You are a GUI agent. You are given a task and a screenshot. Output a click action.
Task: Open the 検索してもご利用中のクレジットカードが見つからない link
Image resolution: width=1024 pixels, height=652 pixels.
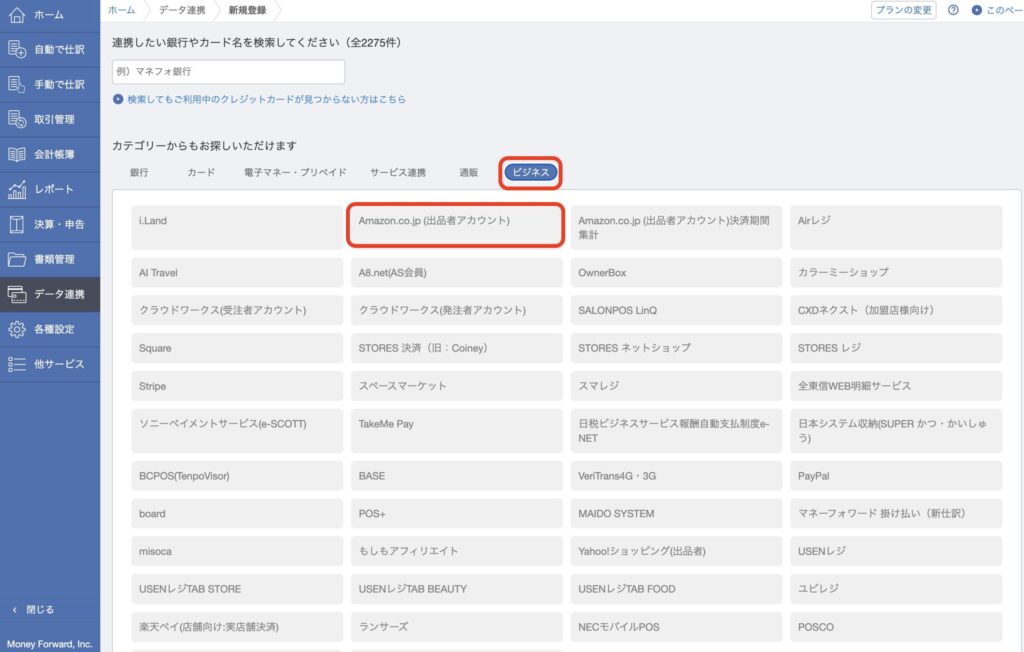tap(266, 99)
